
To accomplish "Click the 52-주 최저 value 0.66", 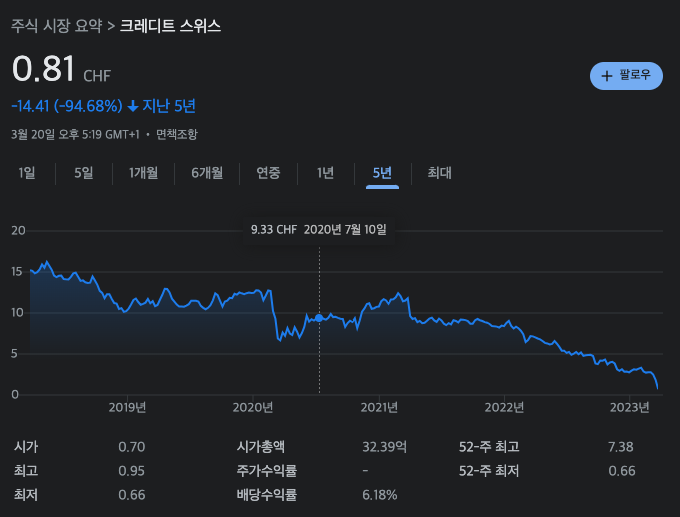I will click(x=622, y=471).
